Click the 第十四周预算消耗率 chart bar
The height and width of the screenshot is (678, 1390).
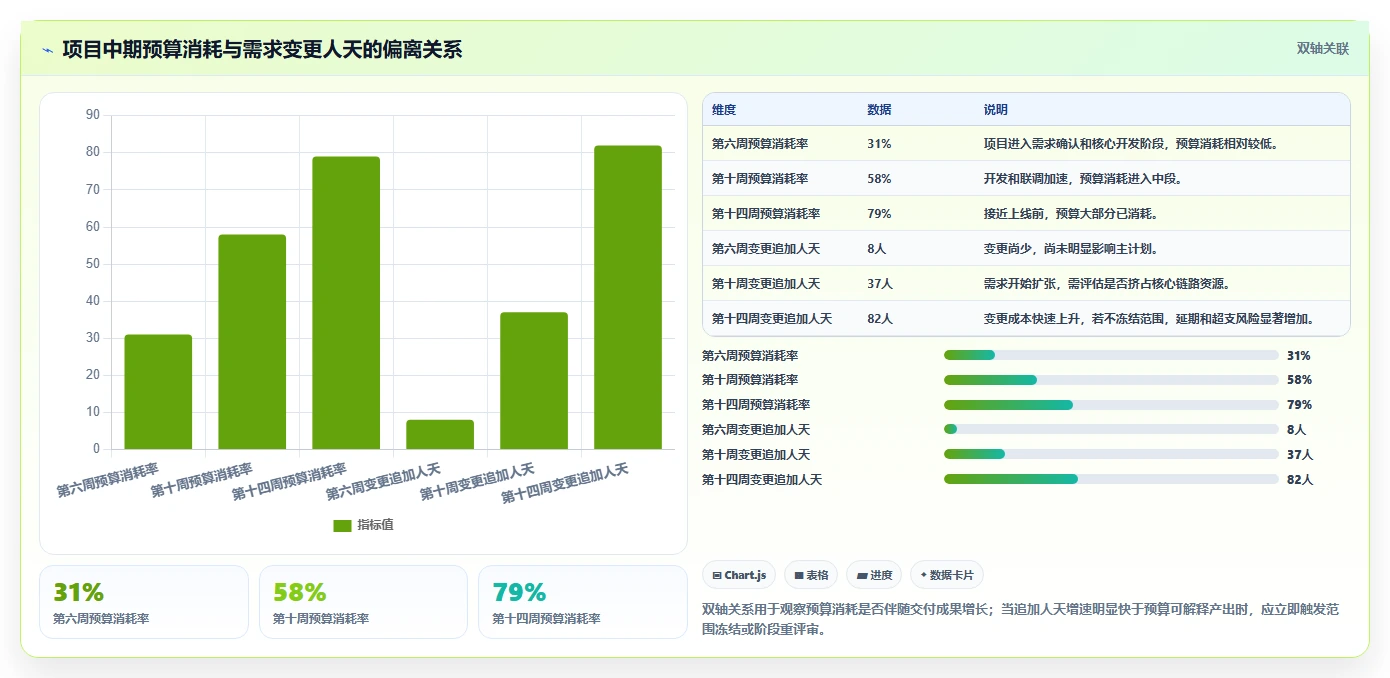346,303
